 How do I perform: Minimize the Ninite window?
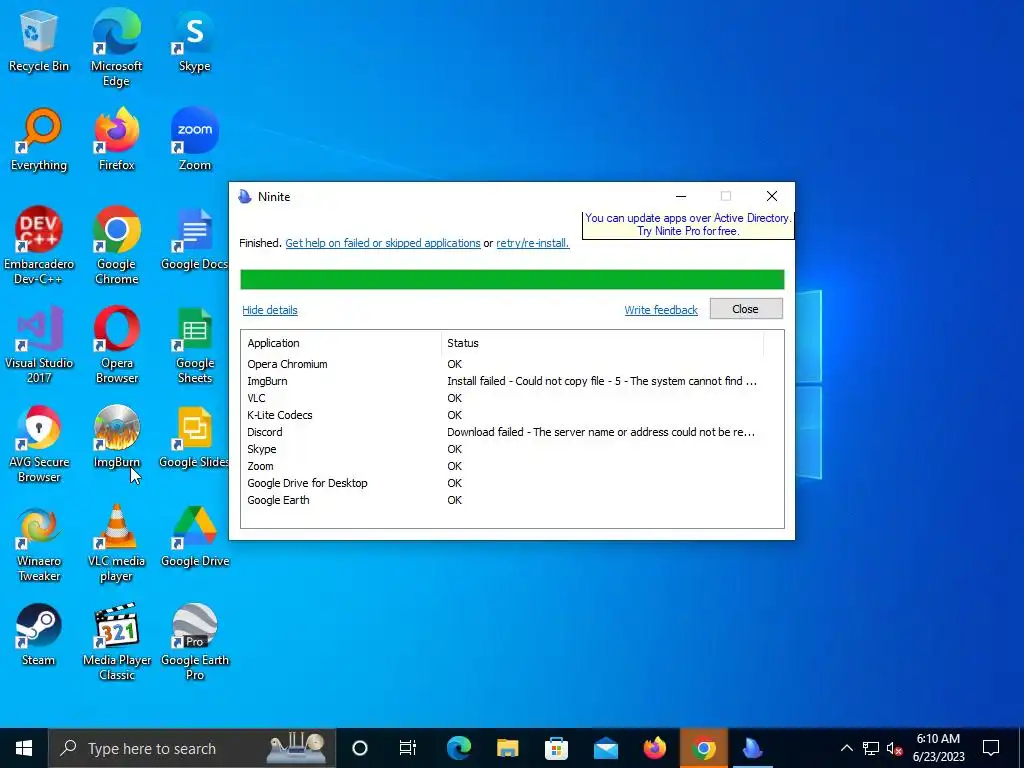point(681,196)
